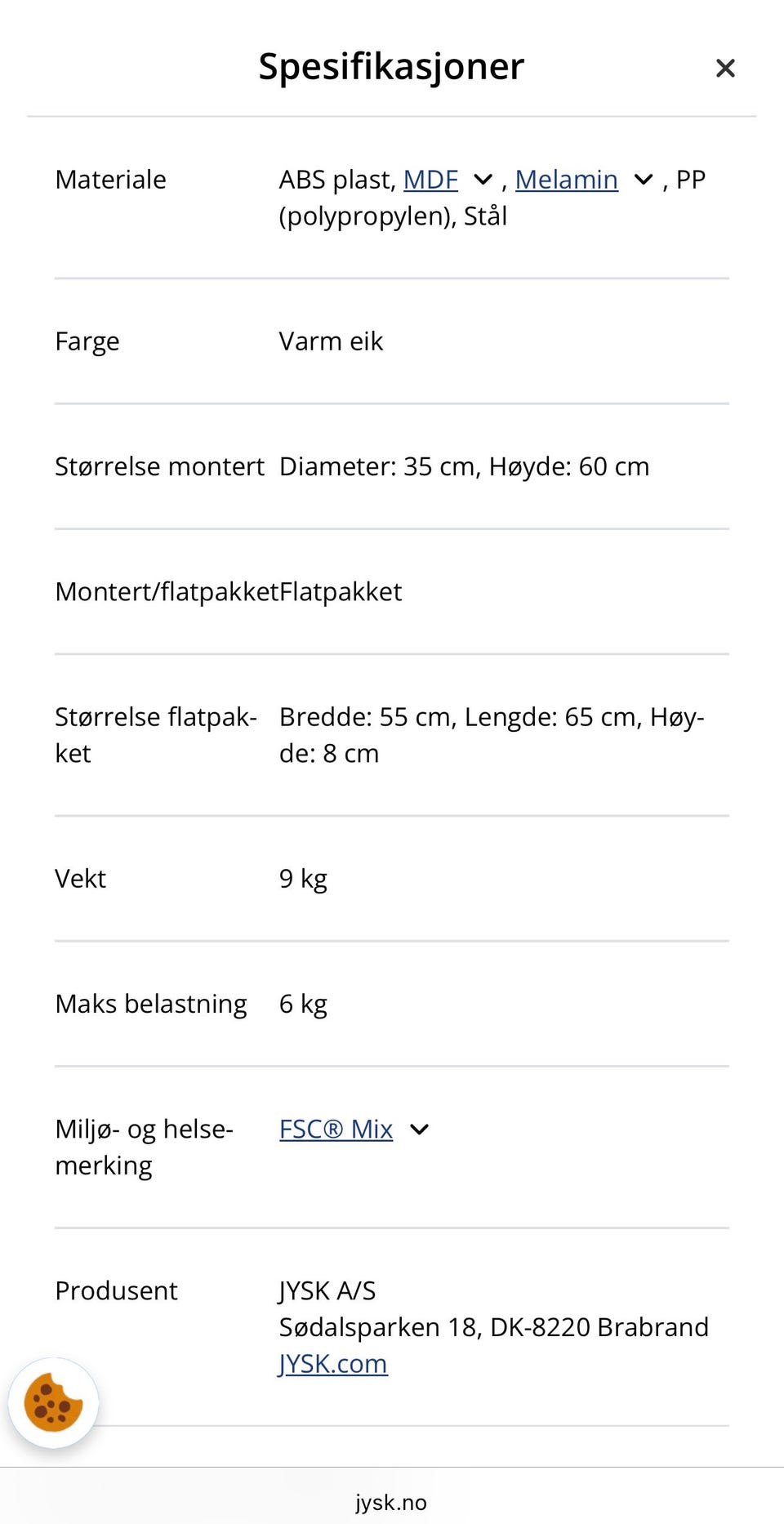Open the MDF material link

[430, 180]
